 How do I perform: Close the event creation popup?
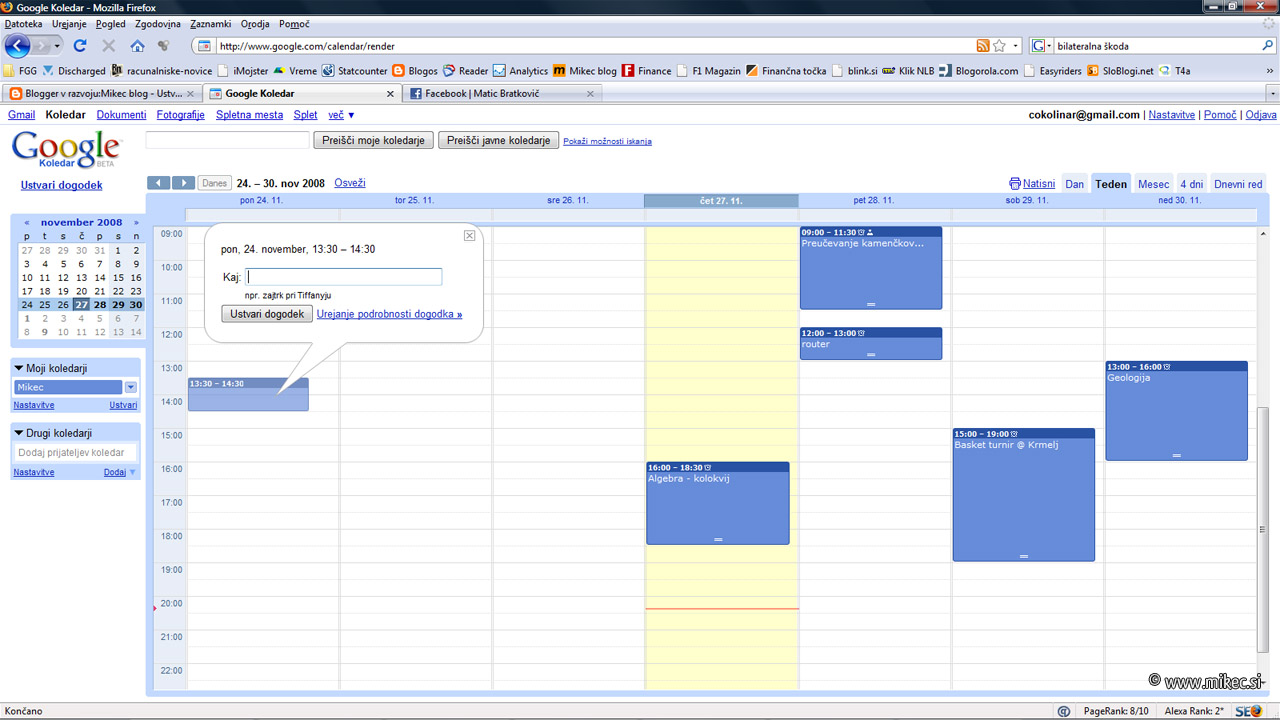469,235
